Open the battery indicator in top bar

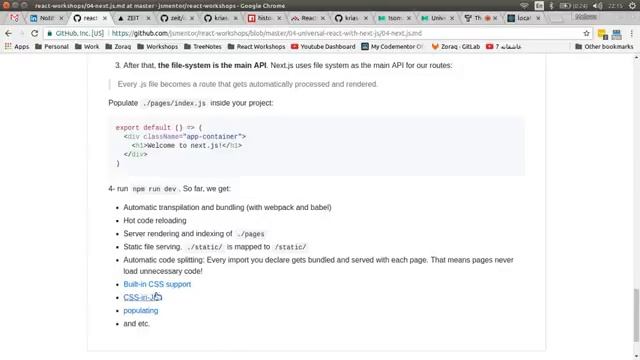click(x=572, y=6)
